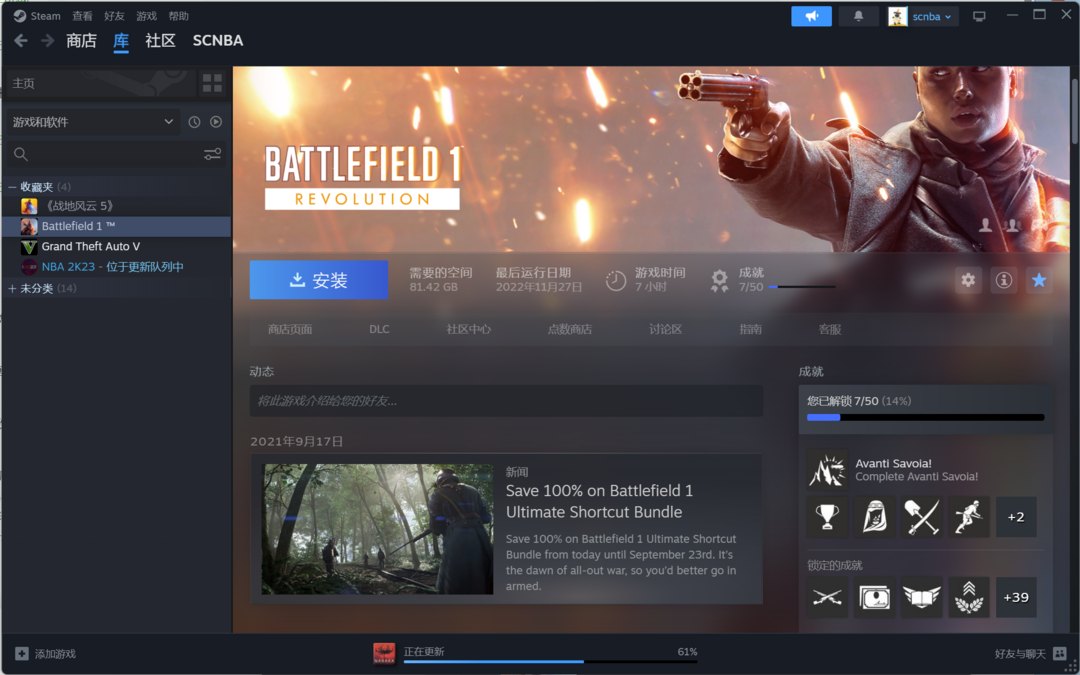Click the single friend icon on banner
This screenshot has width=1080, height=675.
point(986,225)
